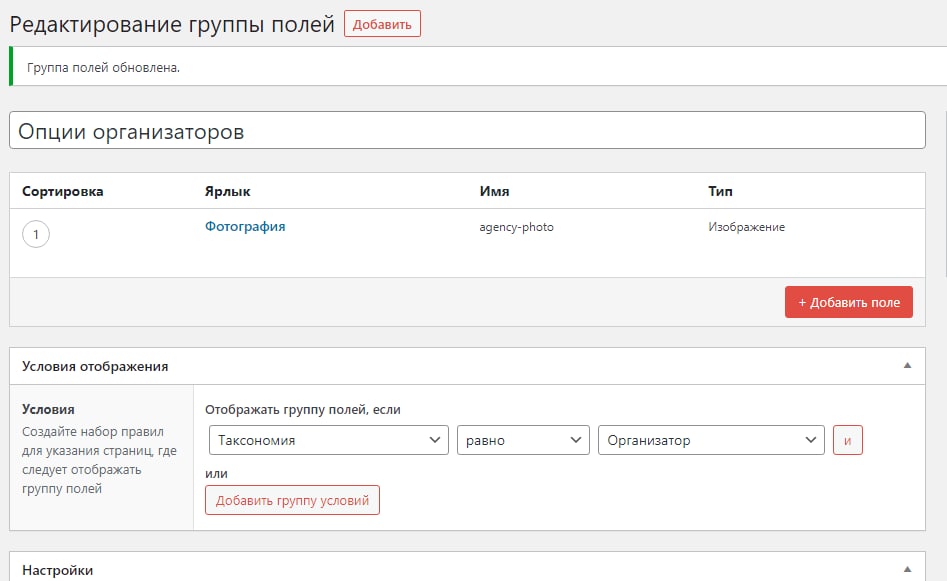
Task: Click Добавить группу условий button
Action: (292, 500)
